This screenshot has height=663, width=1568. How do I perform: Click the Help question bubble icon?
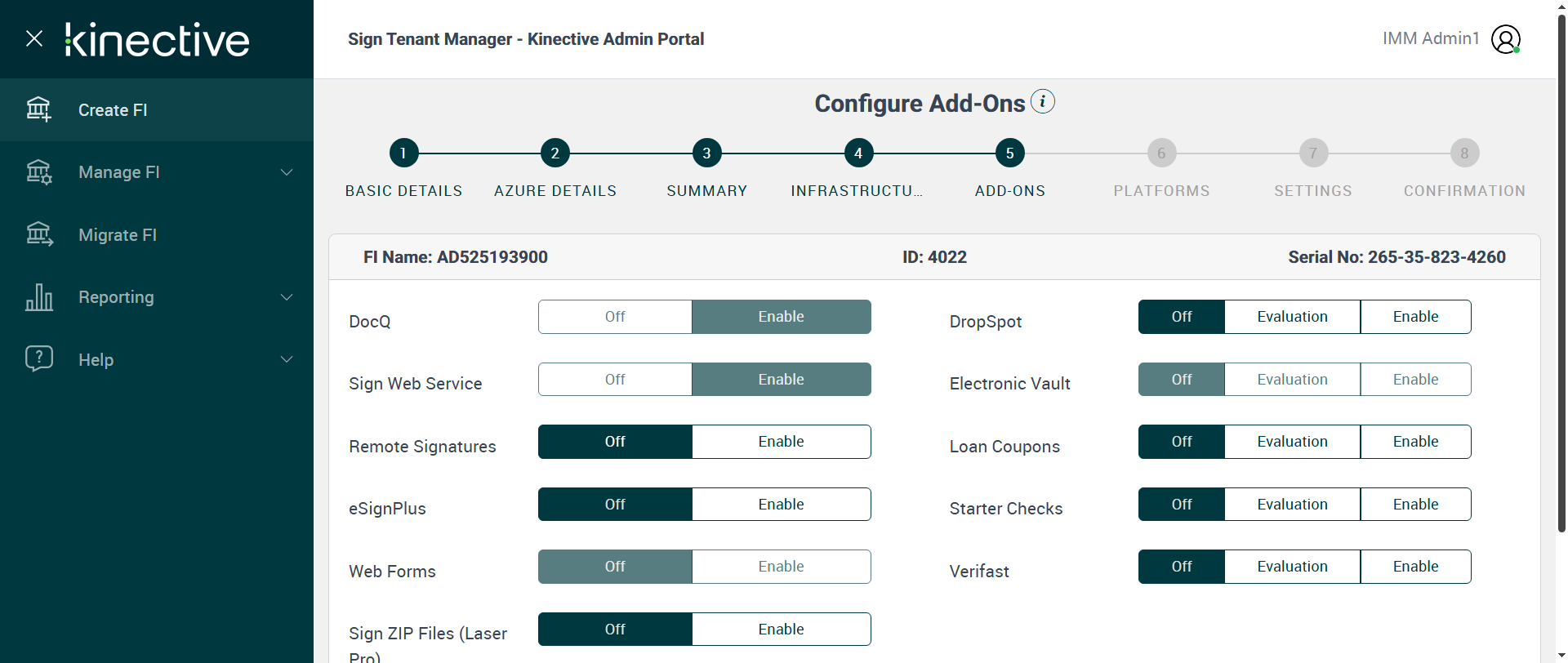[38, 359]
